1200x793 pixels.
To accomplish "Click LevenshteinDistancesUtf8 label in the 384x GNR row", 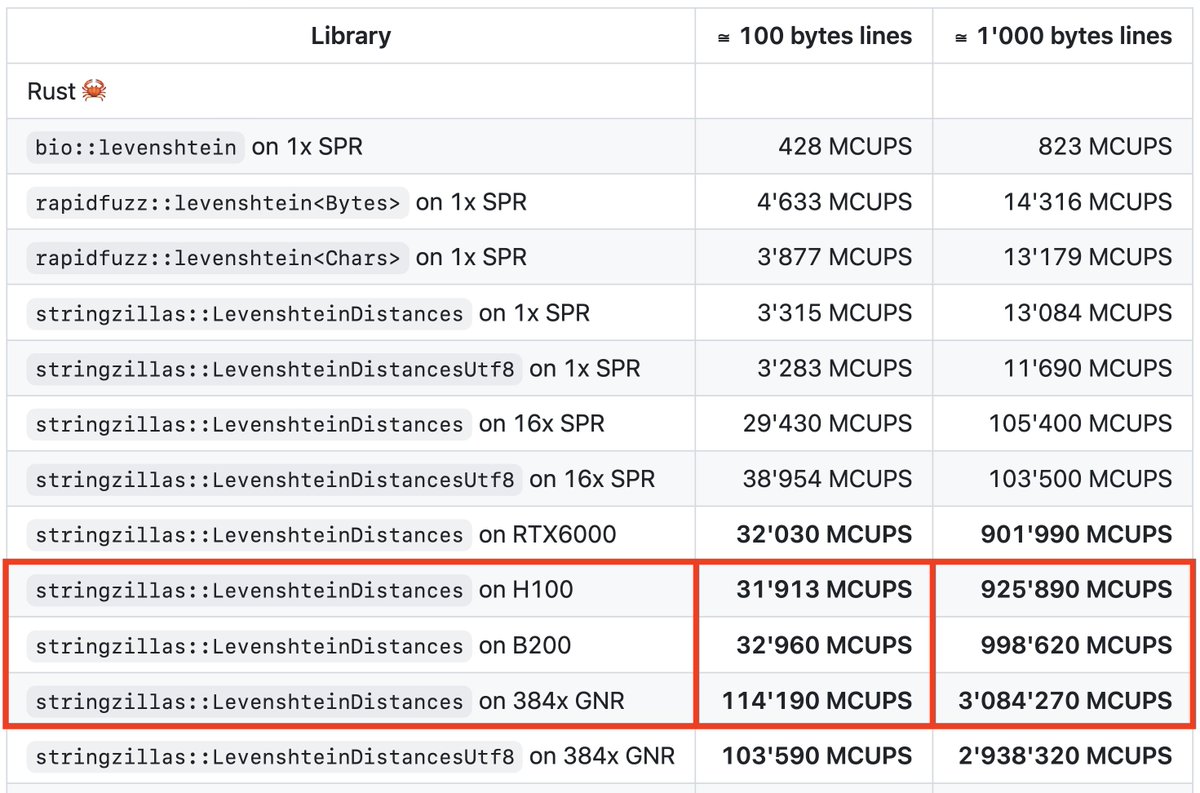I will click(x=275, y=757).
